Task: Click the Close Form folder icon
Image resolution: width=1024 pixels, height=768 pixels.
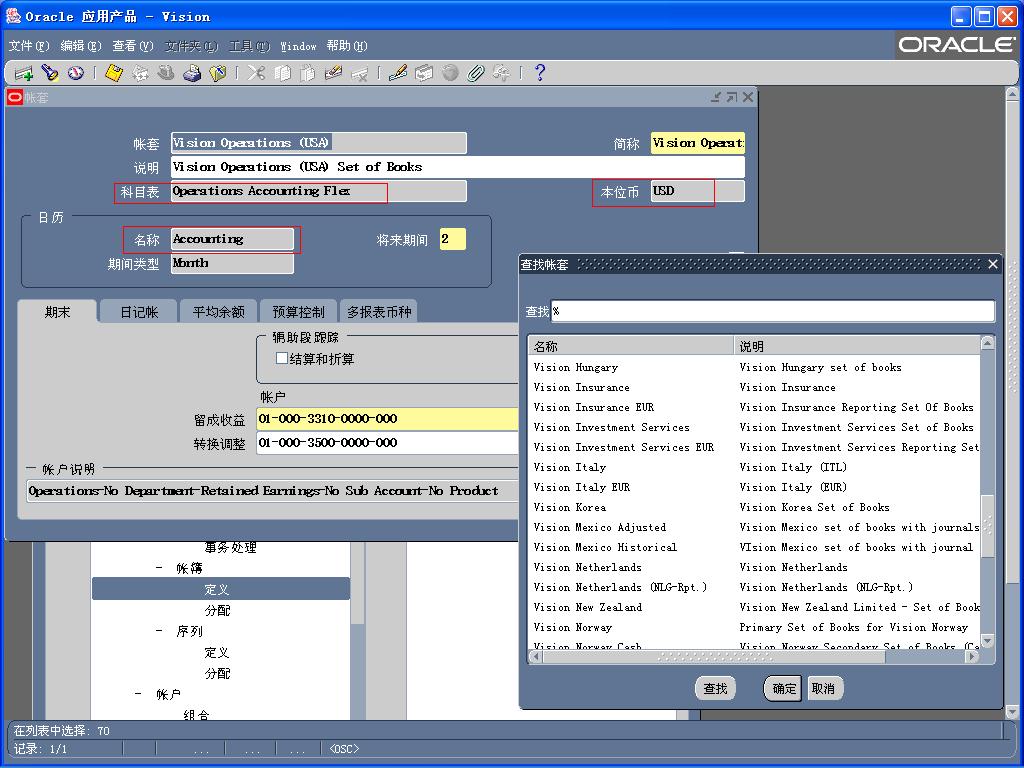Action: [x=218, y=73]
